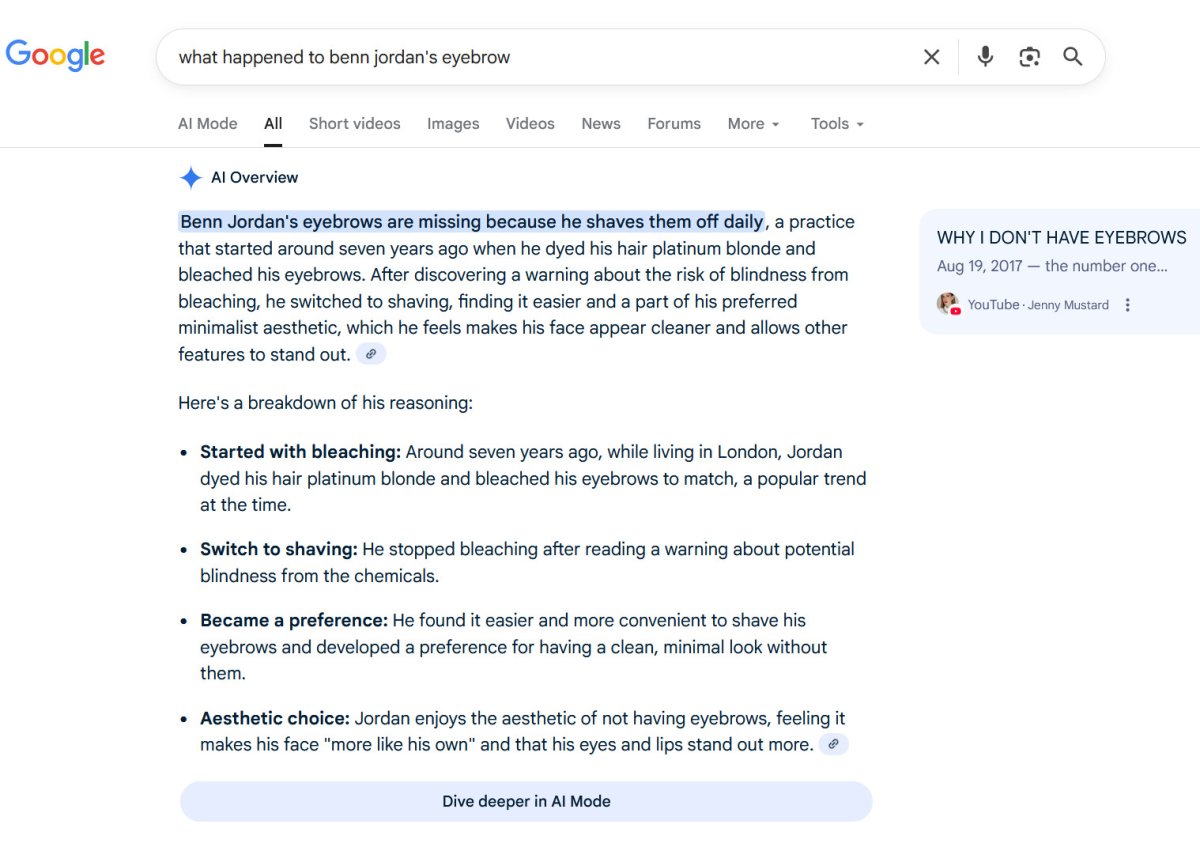Start voice search with the microphone icon
This screenshot has width=1200, height=847.
(985, 57)
